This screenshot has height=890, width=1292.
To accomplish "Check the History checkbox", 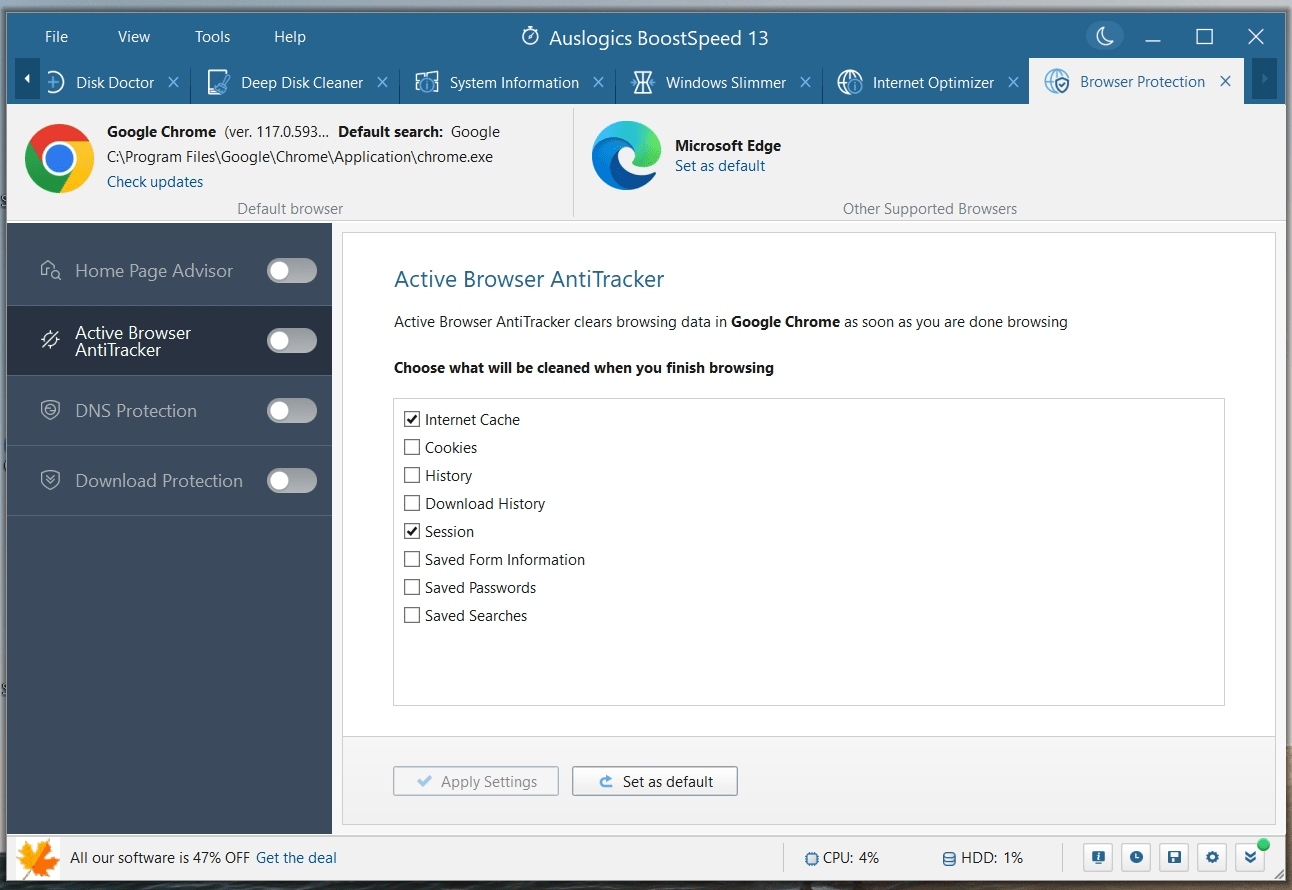I will point(412,475).
